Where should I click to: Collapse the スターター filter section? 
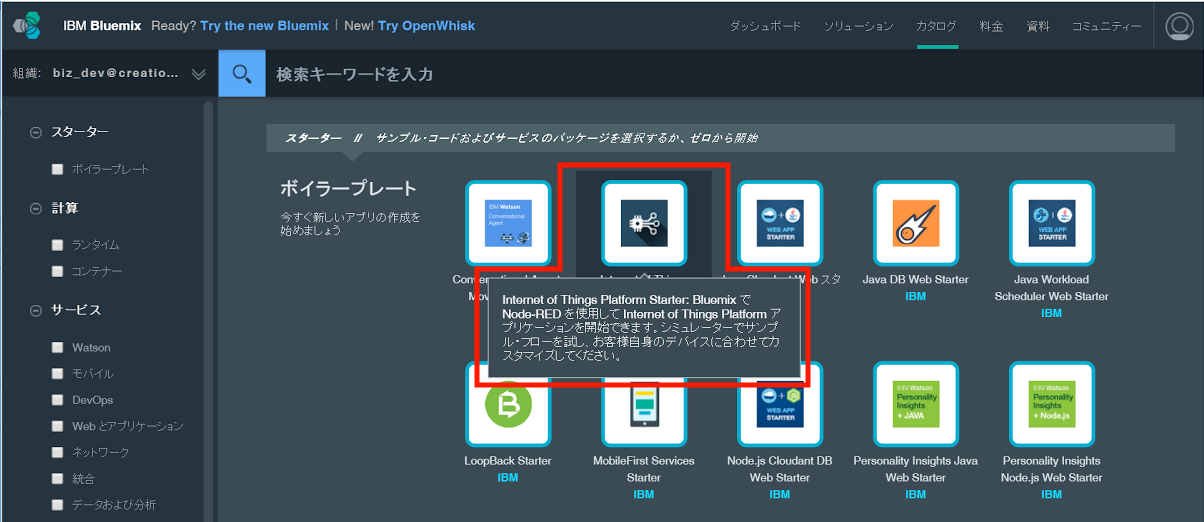click(36, 132)
